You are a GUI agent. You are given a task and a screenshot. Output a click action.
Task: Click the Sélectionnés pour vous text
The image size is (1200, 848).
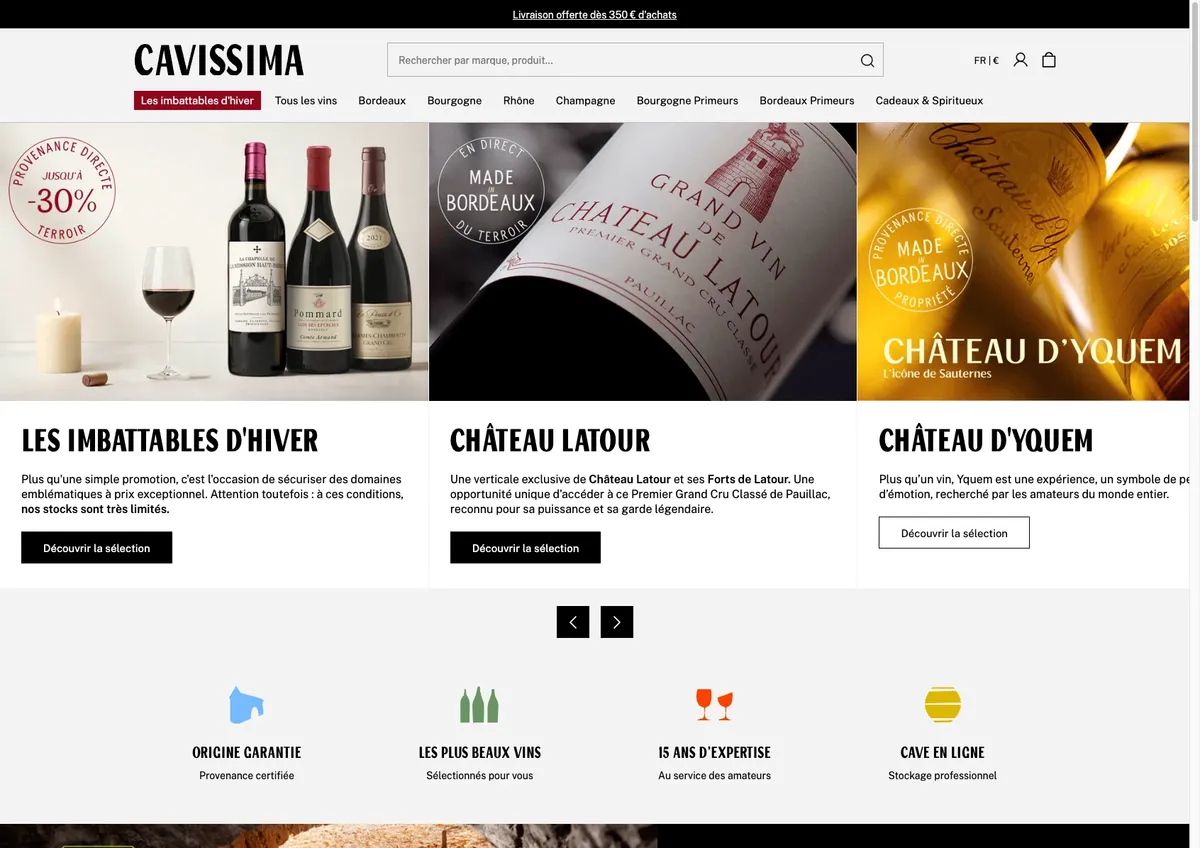(480, 776)
